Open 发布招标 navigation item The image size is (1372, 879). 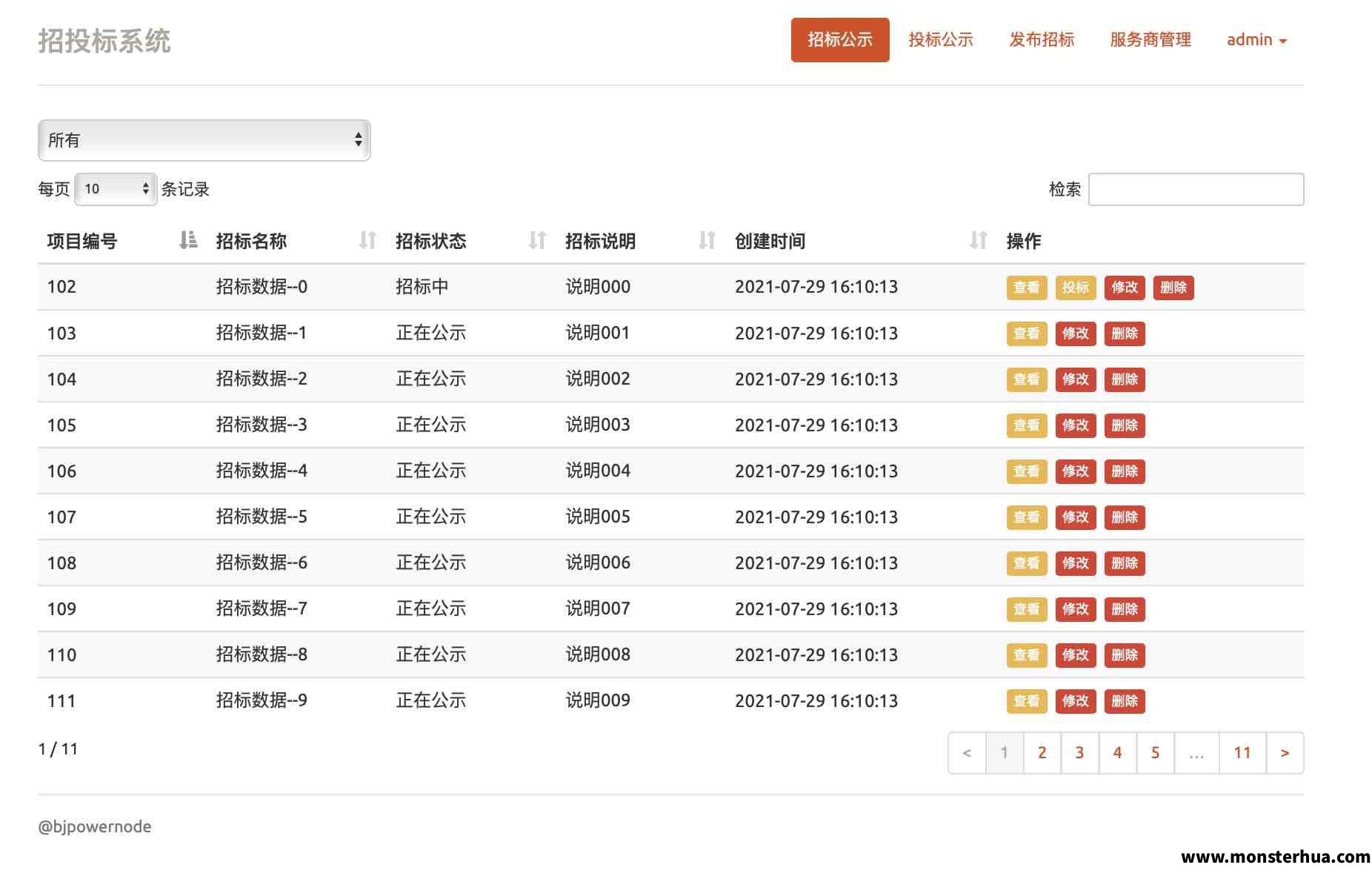pyautogui.click(x=1042, y=40)
